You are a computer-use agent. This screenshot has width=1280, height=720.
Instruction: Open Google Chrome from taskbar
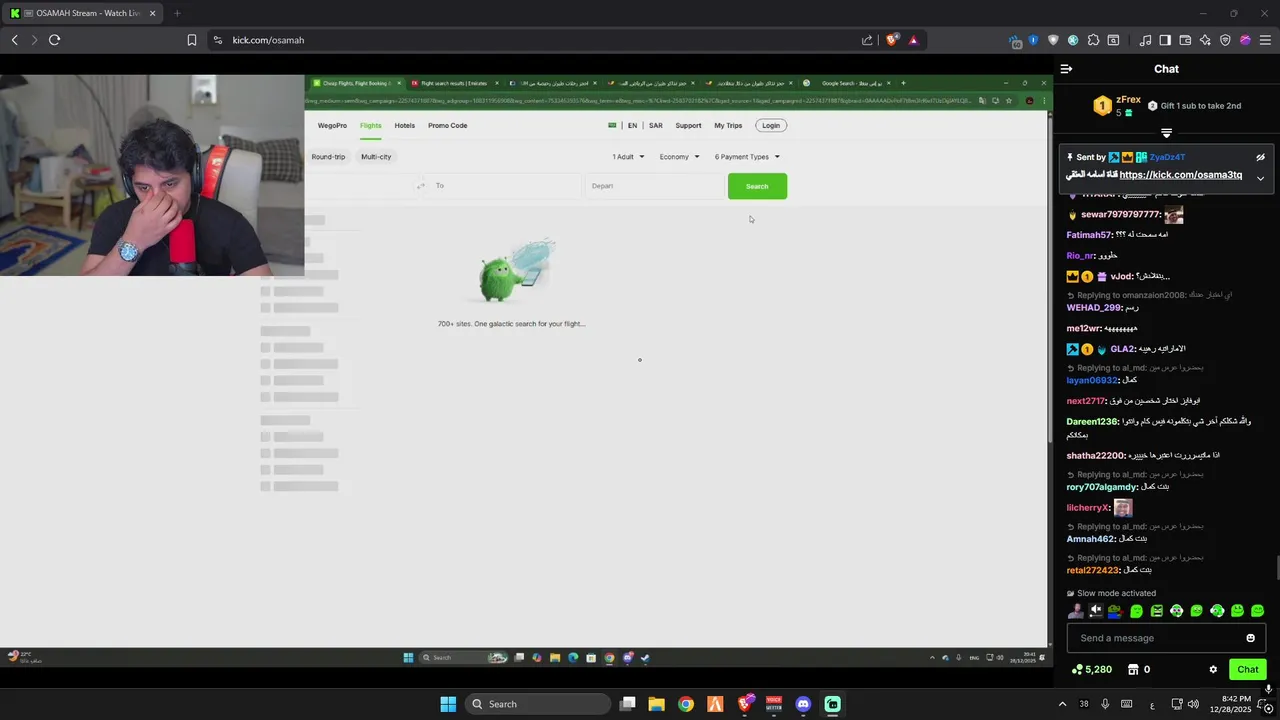tap(685, 704)
